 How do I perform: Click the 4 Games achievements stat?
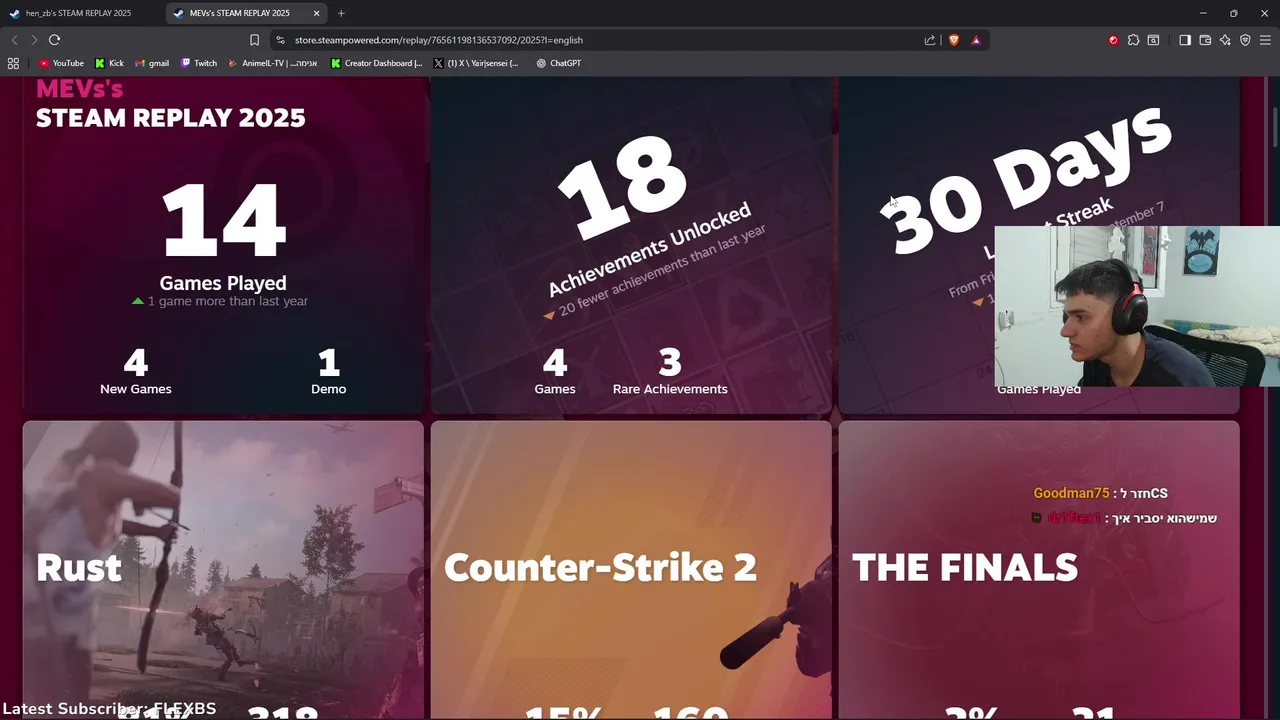(x=555, y=371)
